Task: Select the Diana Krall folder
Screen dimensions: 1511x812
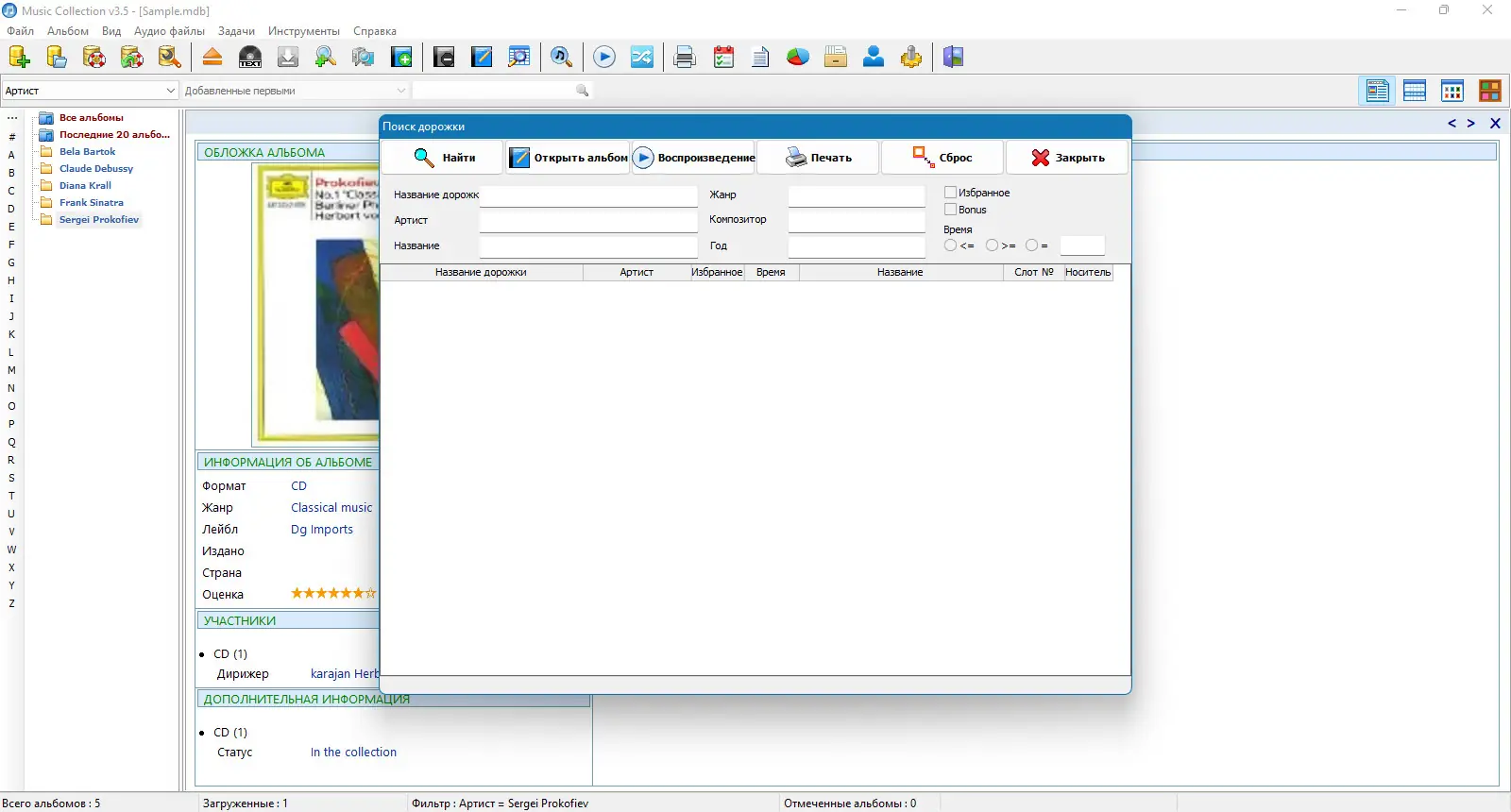Action: [x=85, y=186]
